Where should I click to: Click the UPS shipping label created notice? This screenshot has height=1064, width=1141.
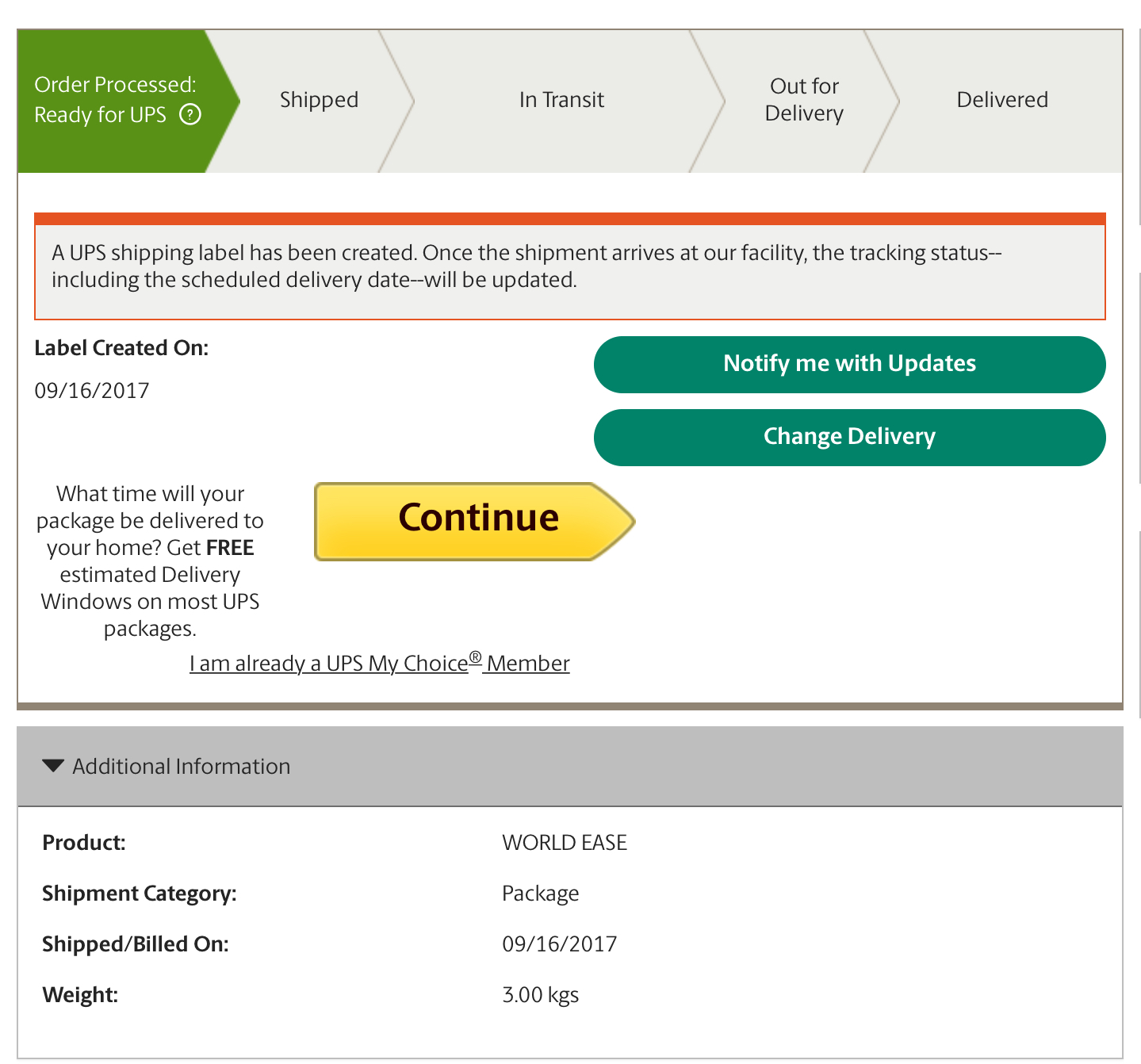coord(570,266)
